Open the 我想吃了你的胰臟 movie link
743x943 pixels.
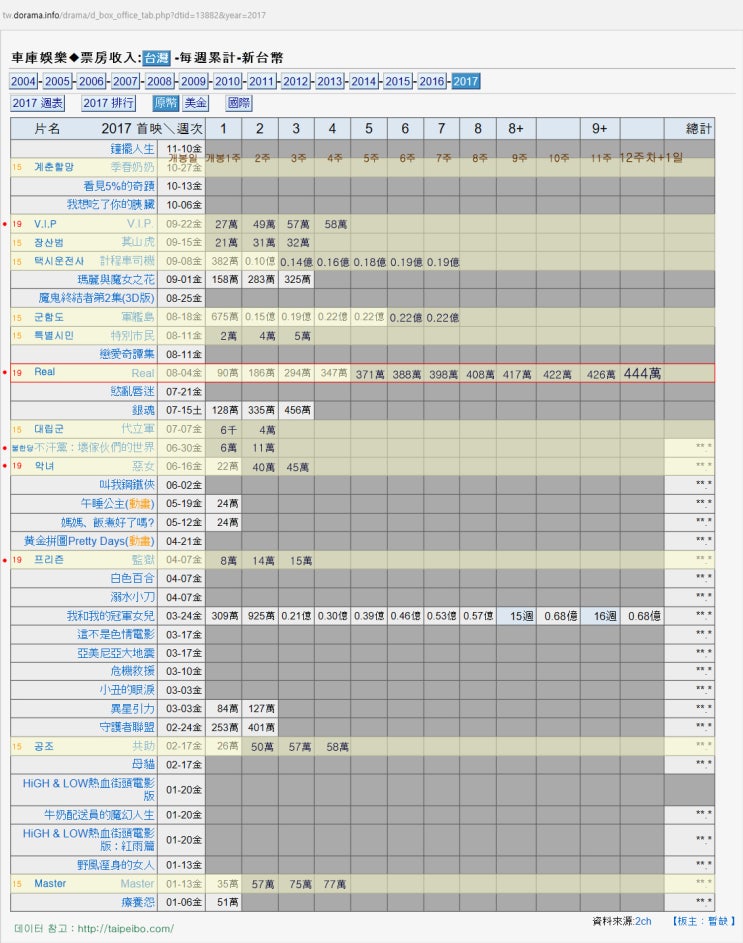point(111,204)
